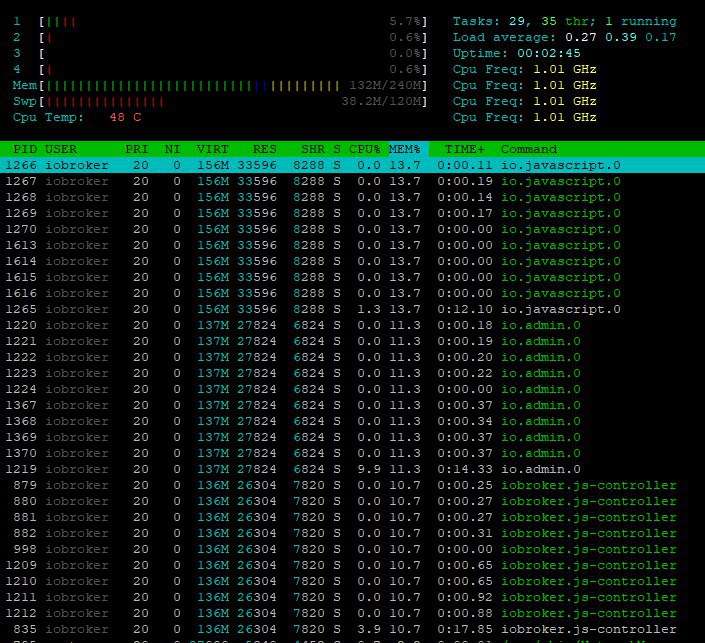The width and height of the screenshot is (705, 643).
Task: Sort by the CPU% column header
Action: (364, 149)
